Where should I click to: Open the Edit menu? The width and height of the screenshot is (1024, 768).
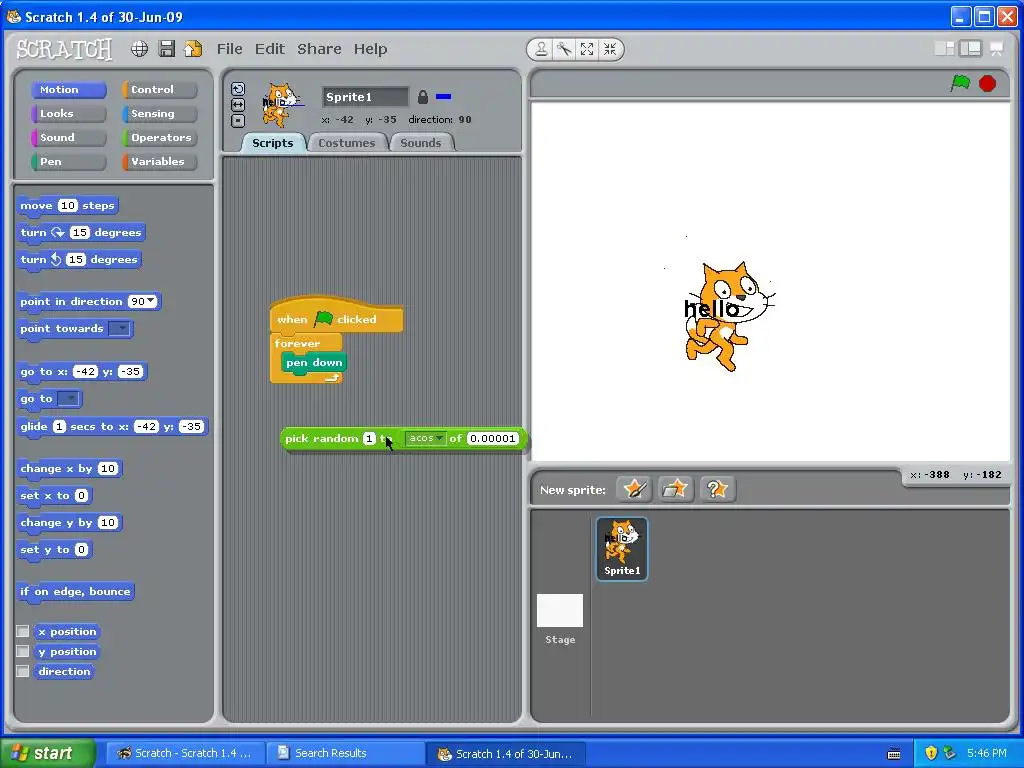click(x=270, y=49)
